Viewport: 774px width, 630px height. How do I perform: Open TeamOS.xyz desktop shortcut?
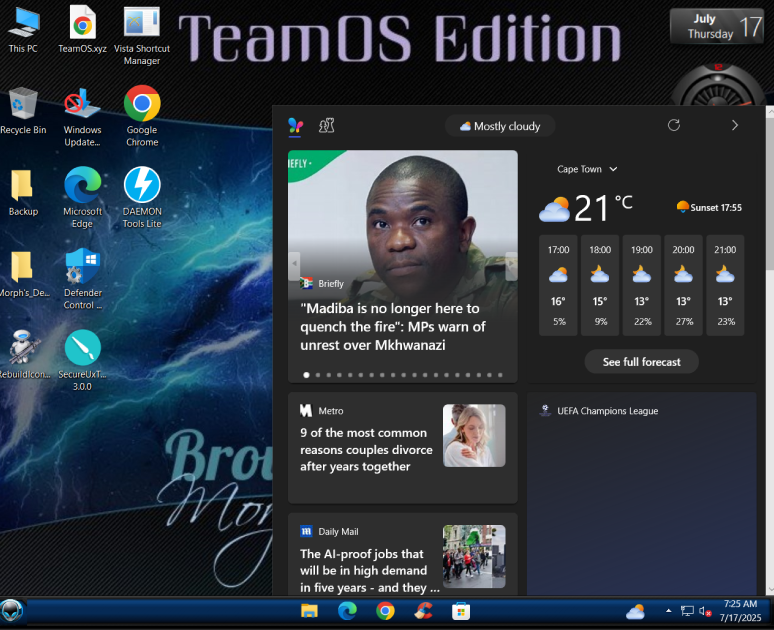click(x=82, y=30)
